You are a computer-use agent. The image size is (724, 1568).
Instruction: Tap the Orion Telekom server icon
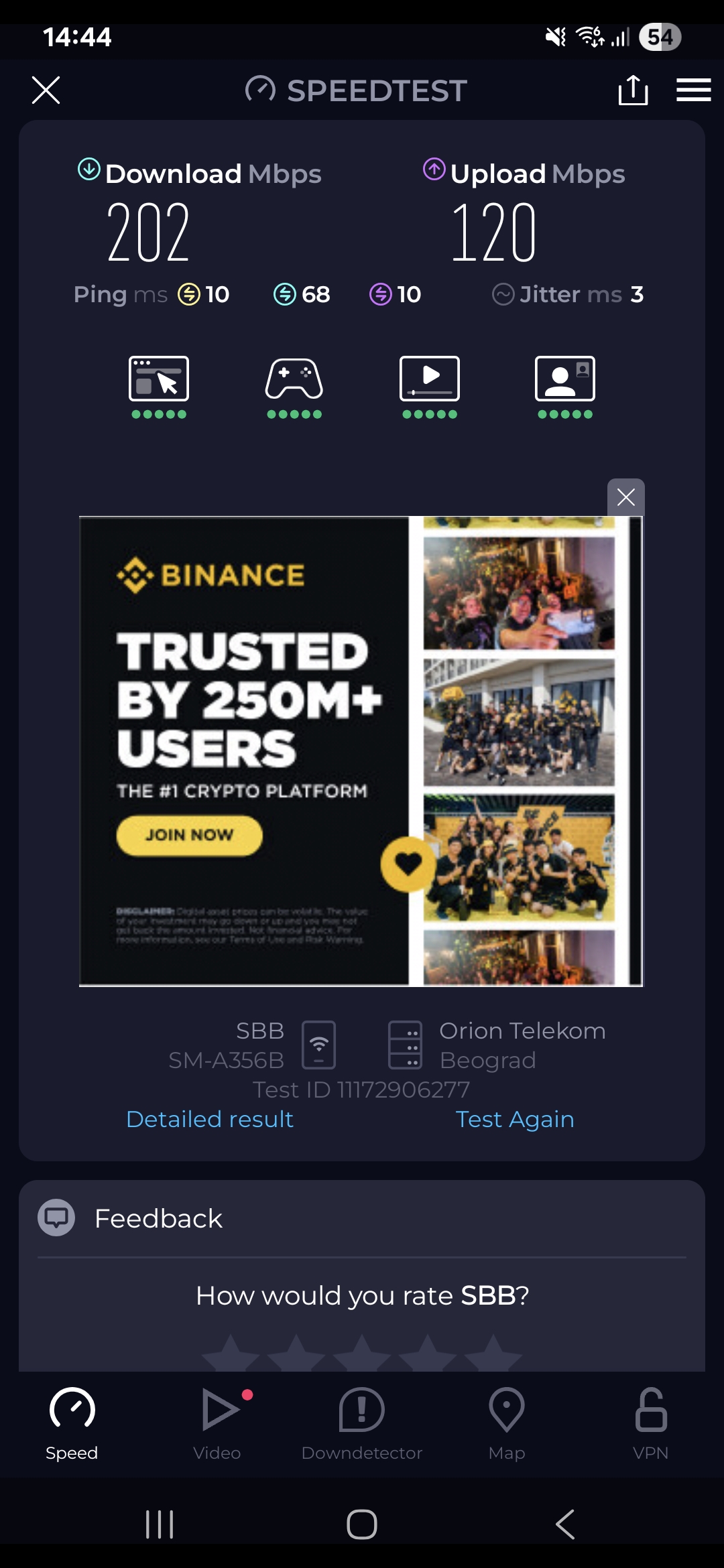coord(406,1045)
